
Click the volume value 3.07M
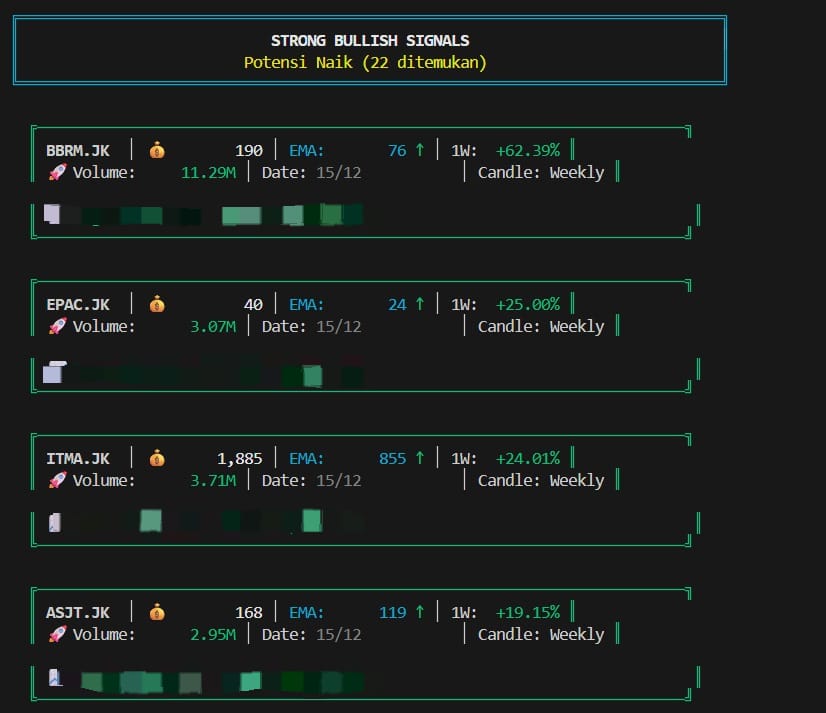click(213, 326)
